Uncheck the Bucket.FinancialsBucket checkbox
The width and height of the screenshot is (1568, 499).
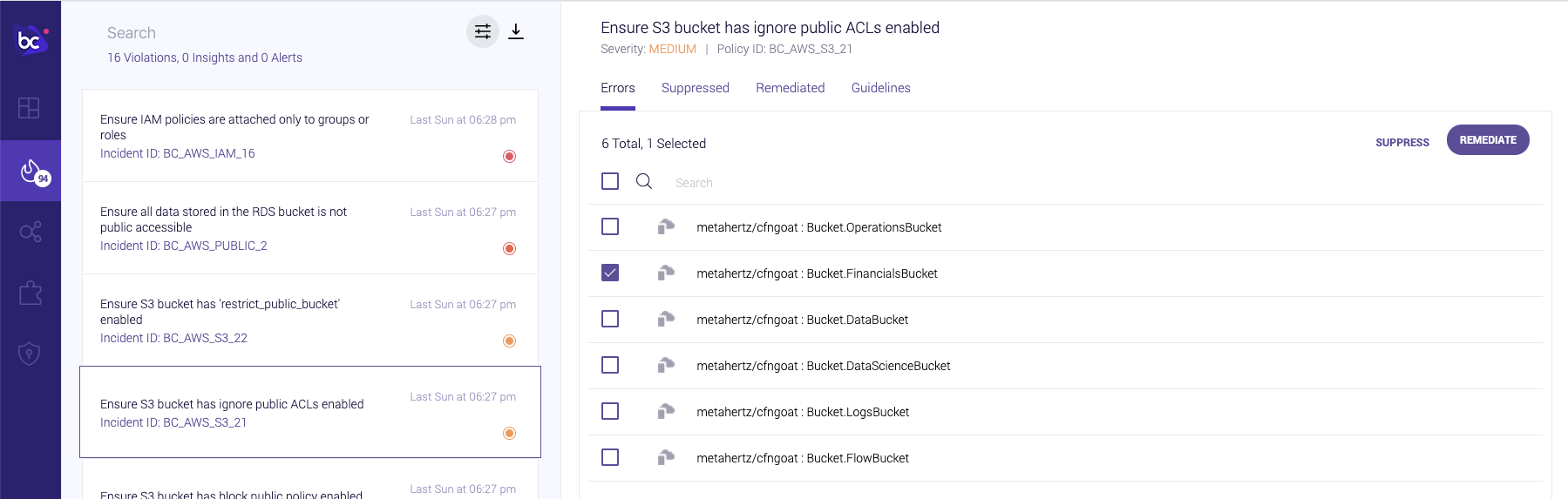click(610, 273)
